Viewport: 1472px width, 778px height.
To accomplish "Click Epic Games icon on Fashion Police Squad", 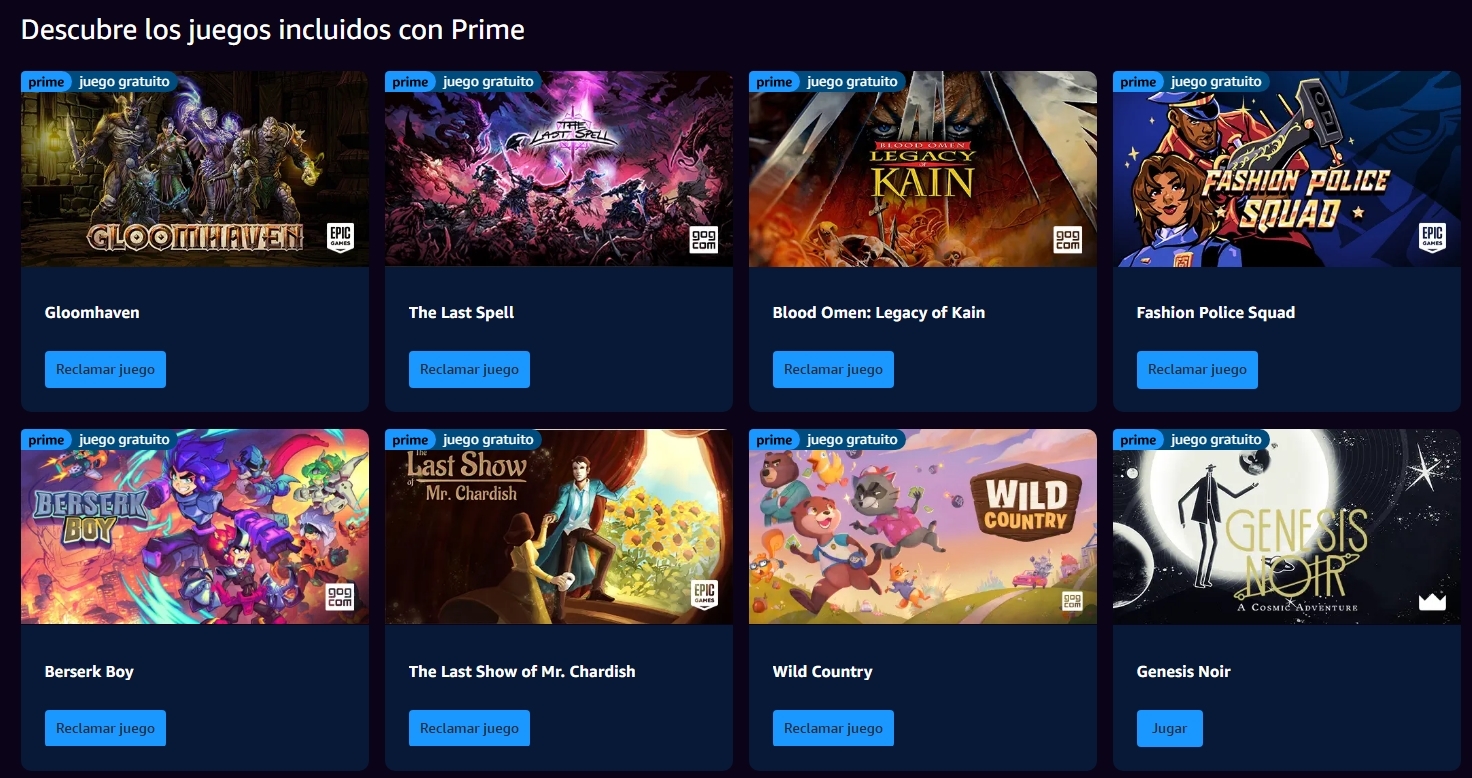I will tap(1433, 238).
